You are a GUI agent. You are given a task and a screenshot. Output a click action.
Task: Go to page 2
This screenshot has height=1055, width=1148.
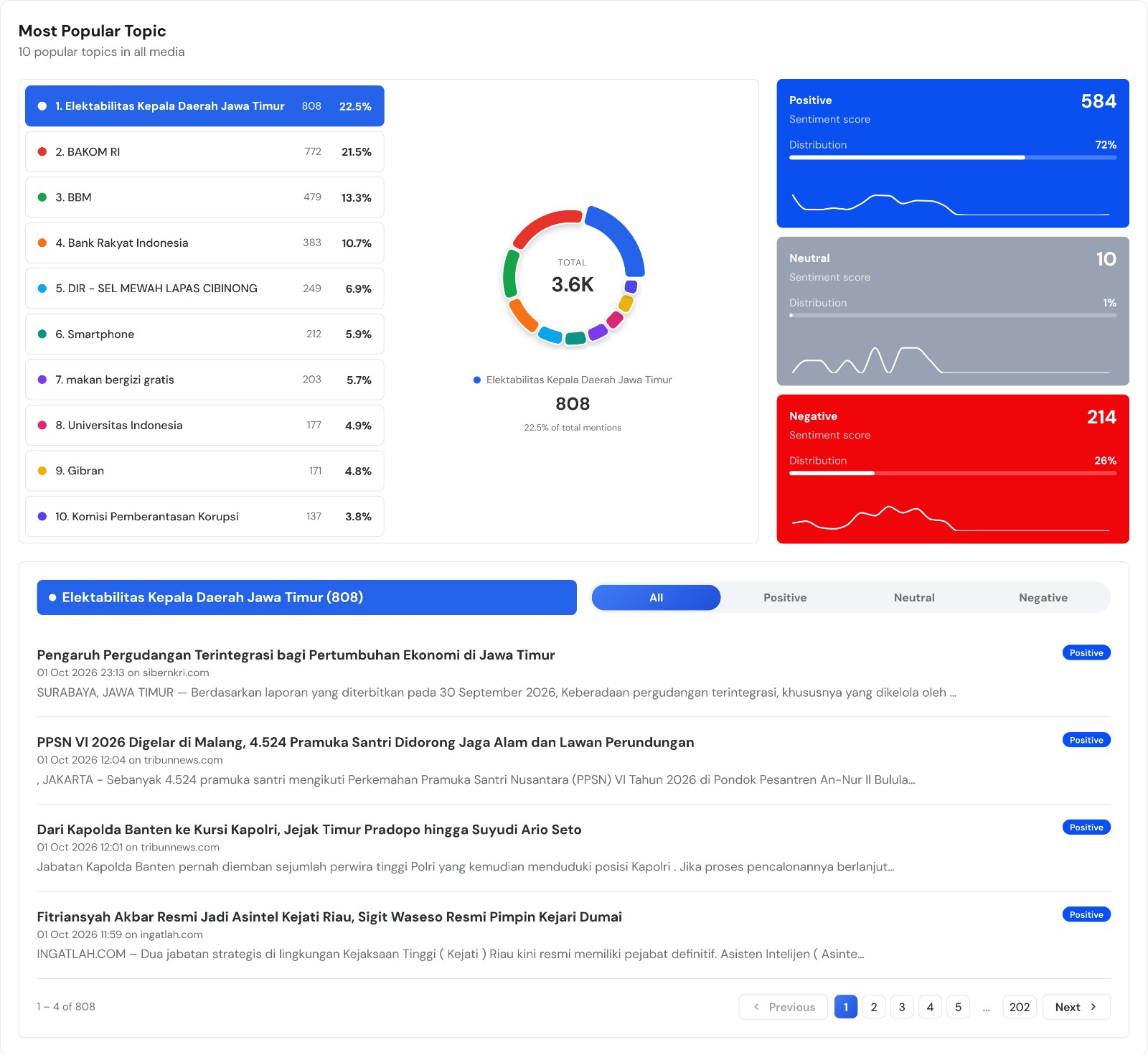point(874,1007)
